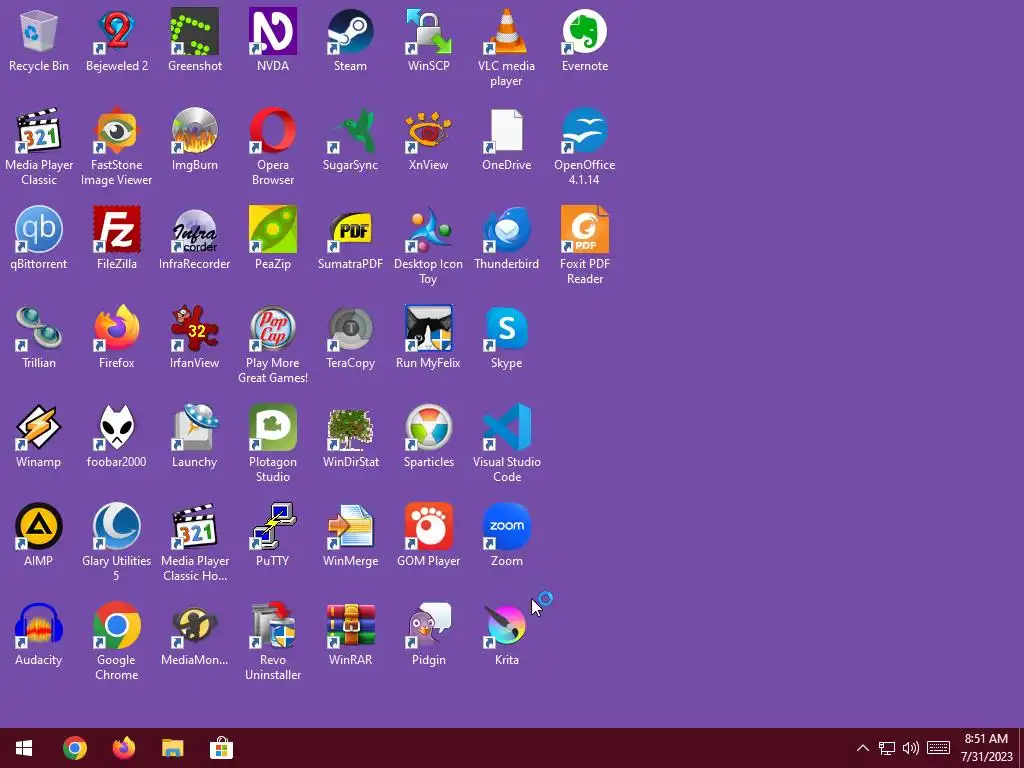Click the foobar2000 icon
Image resolution: width=1024 pixels, height=768 pixels.
pyautogui.click(x=116, y=428)
